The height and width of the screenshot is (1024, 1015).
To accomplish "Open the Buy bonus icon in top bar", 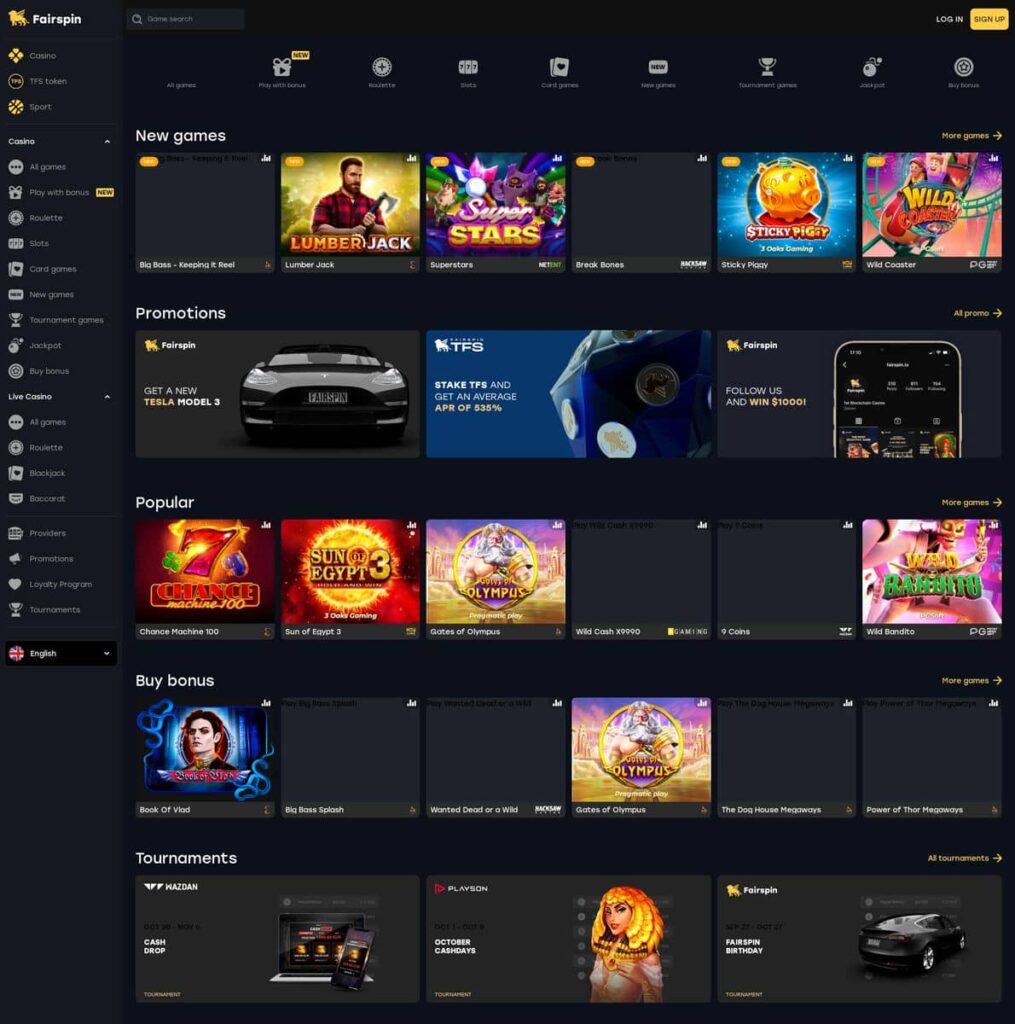I will tap(963, 67).
